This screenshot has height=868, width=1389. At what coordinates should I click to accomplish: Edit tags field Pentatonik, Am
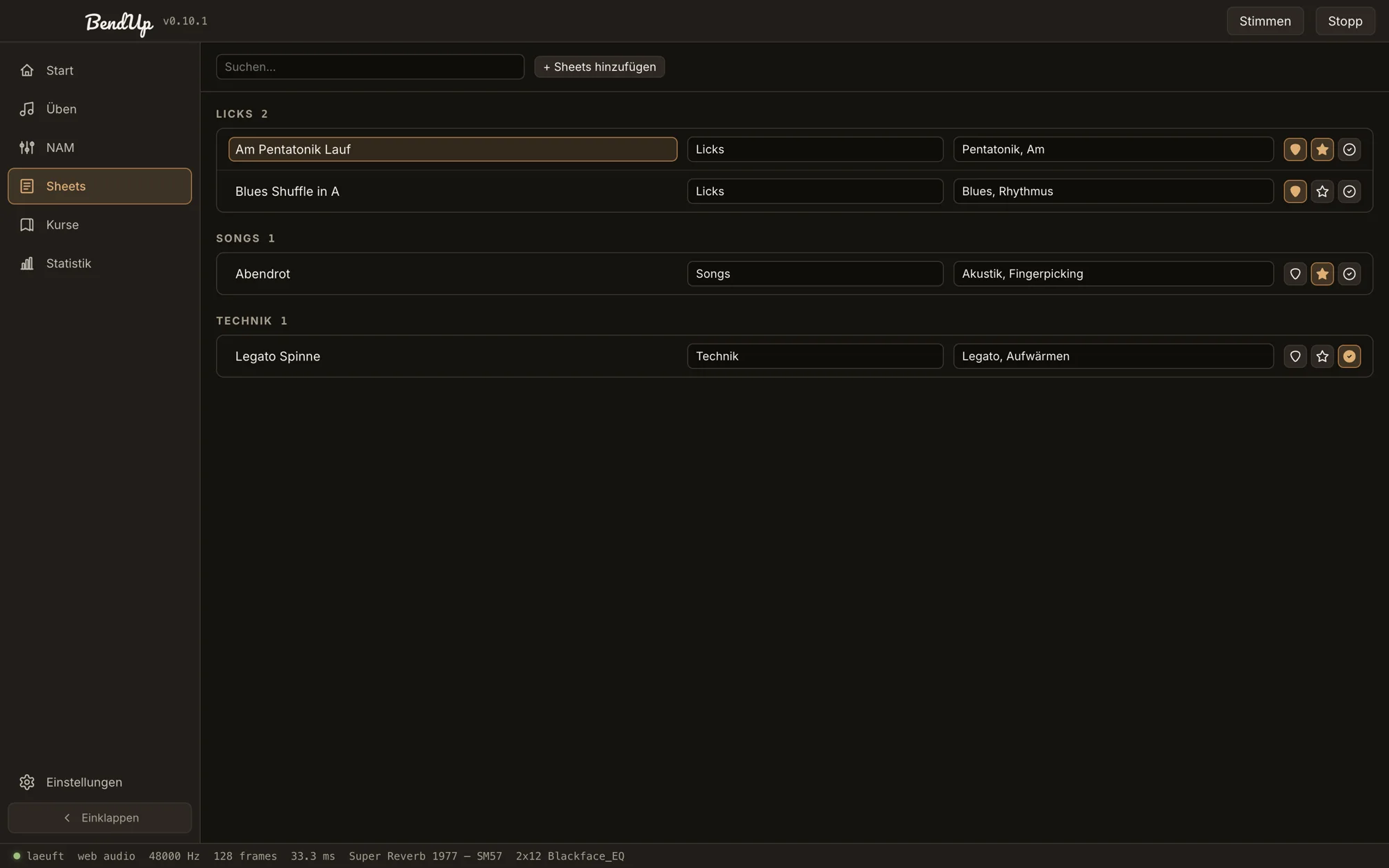coord(1113,149)
